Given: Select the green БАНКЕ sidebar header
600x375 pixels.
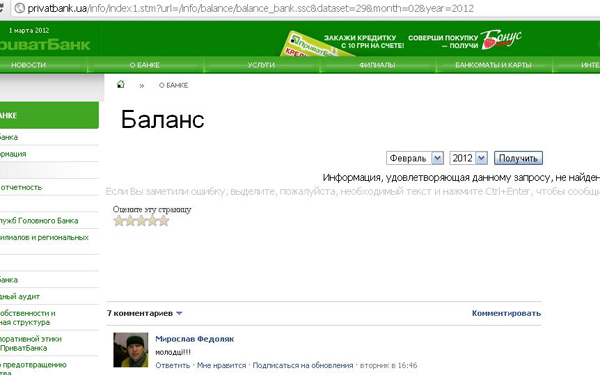Looking at the screenshot, I should tap(49, 115).
